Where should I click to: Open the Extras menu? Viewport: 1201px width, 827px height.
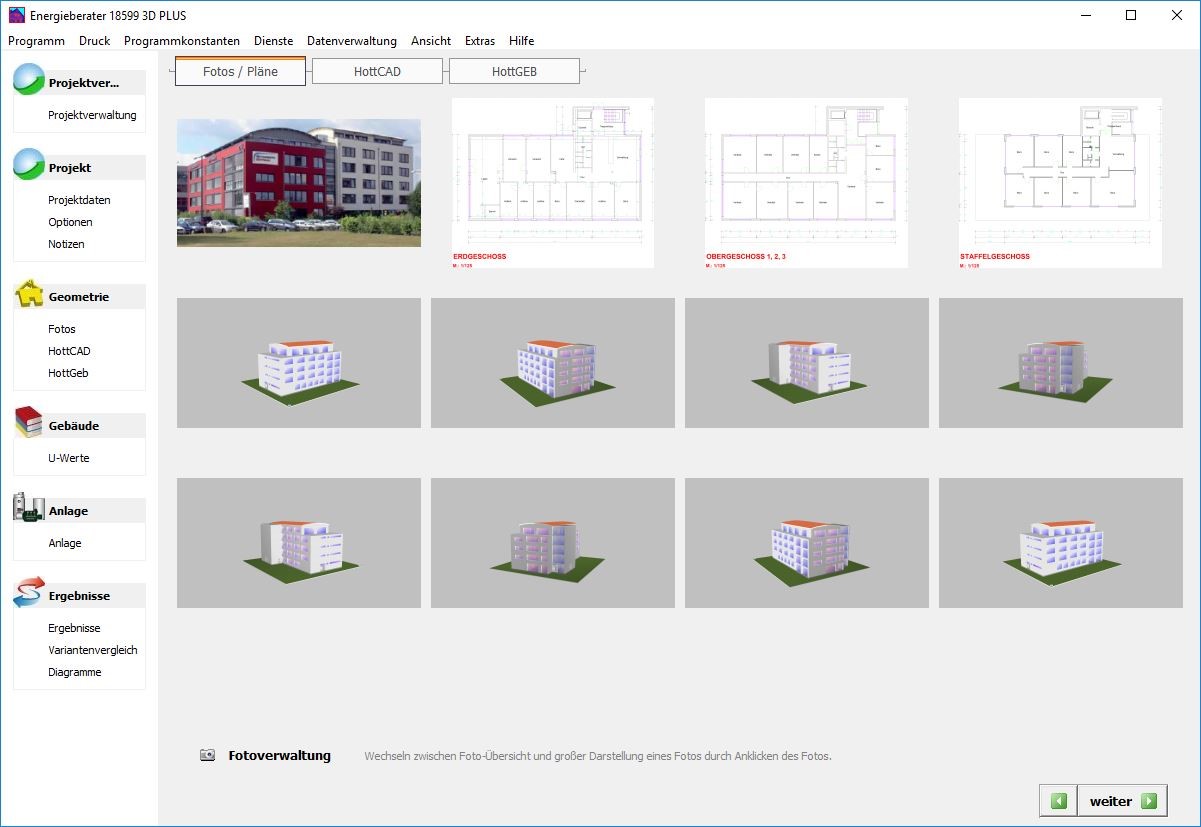point(479,41)
